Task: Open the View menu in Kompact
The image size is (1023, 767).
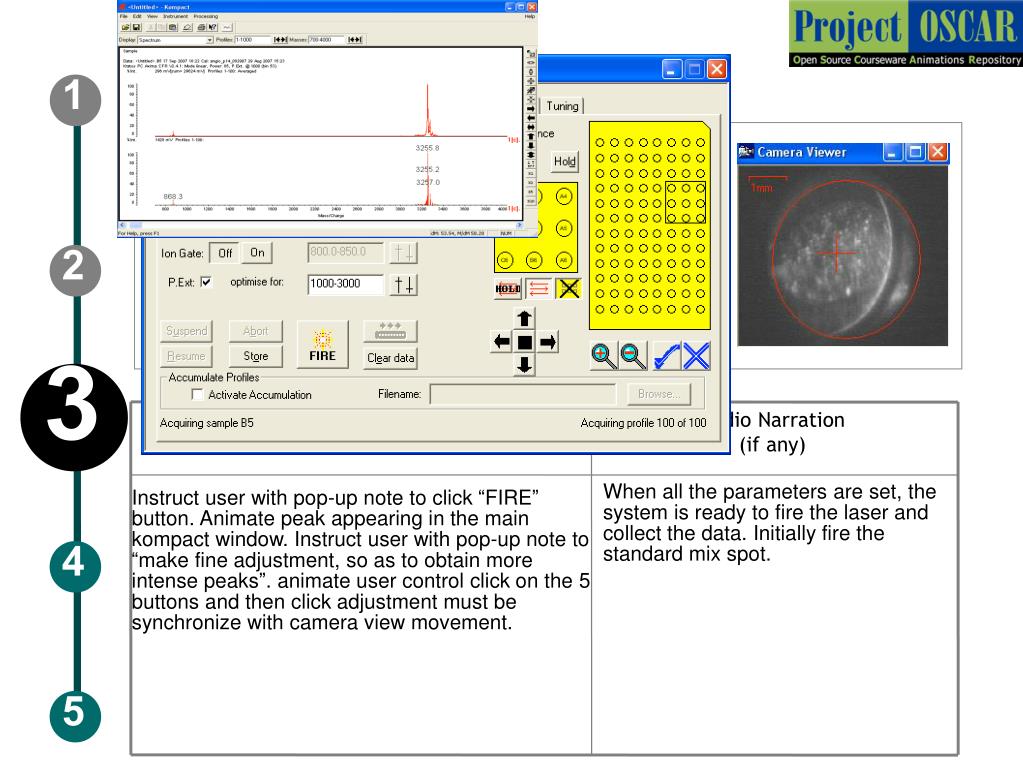Action: 152,16
